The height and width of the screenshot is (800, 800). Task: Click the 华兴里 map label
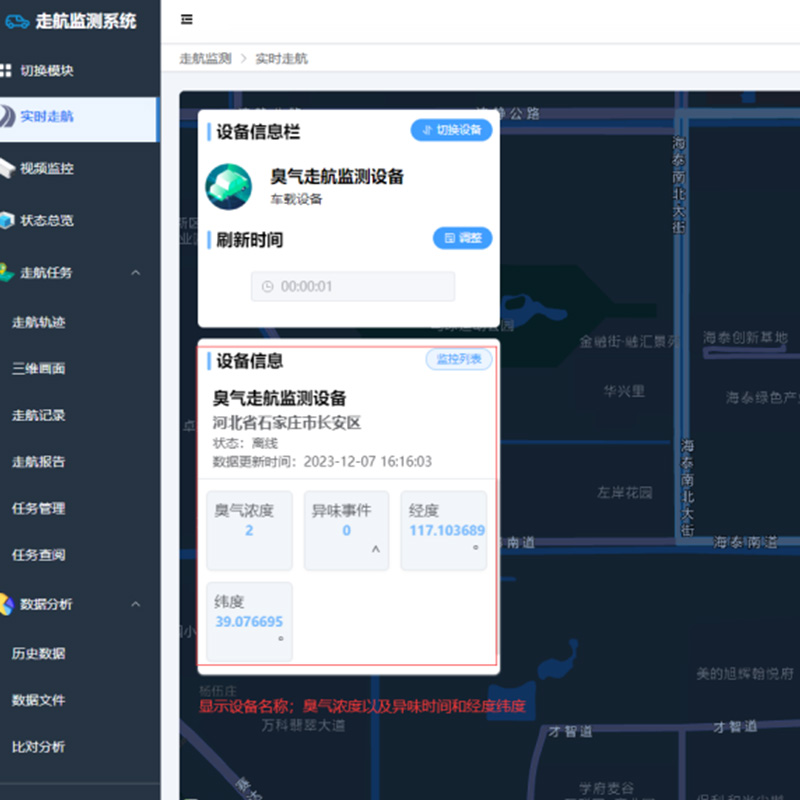click(624, 391)
